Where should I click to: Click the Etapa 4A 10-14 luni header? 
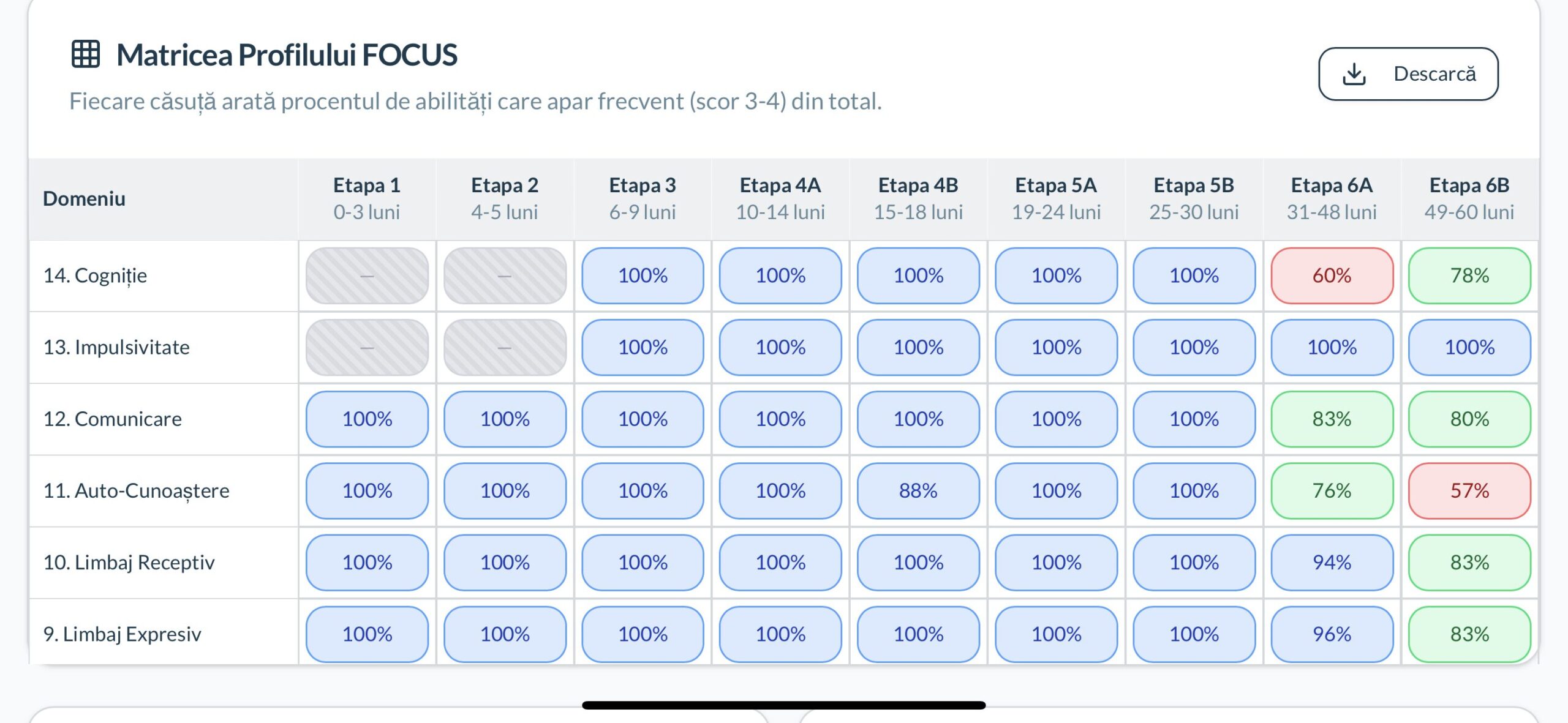[780, 198]
